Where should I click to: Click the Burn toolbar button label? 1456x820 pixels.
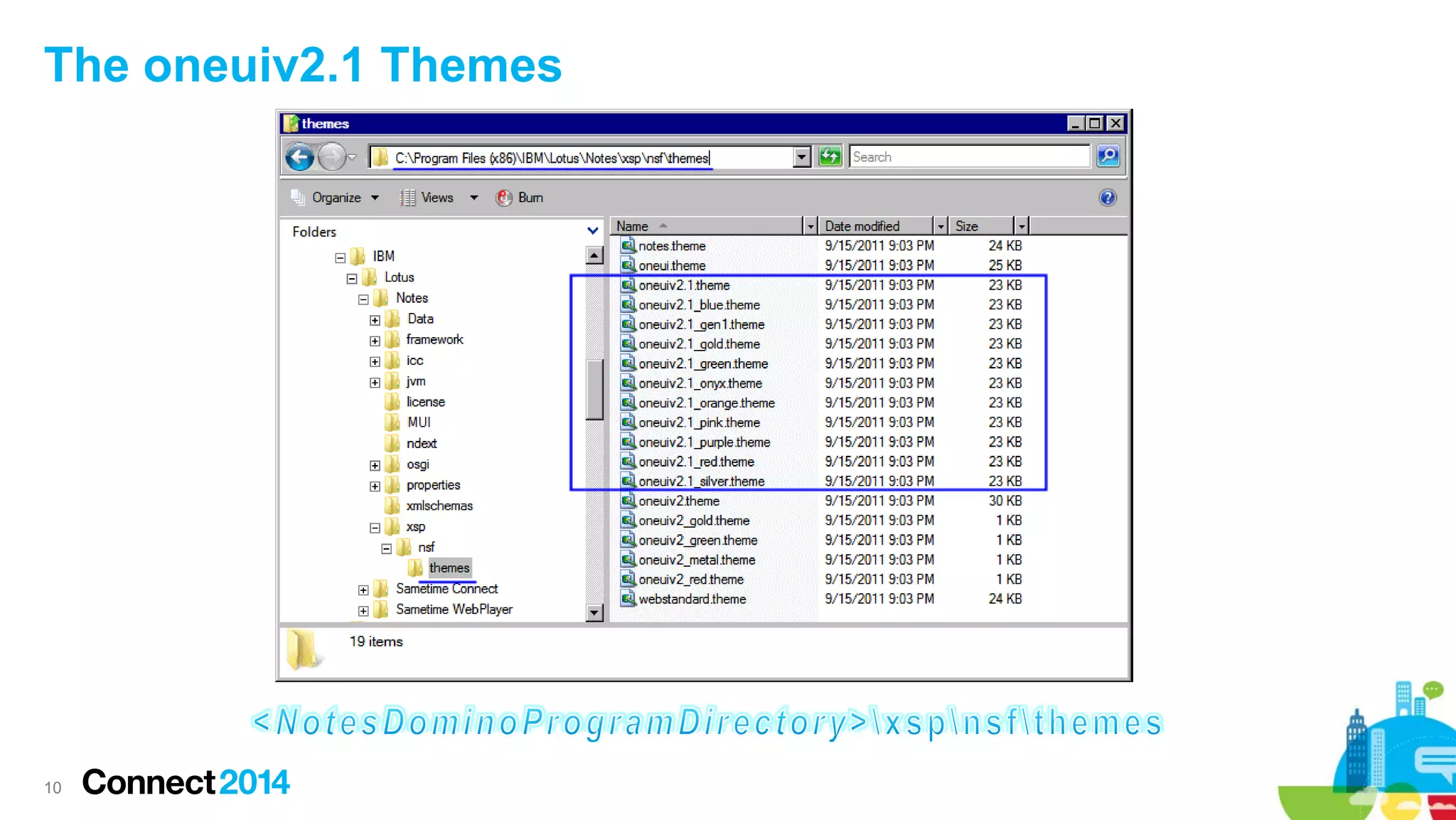[530, 198]
